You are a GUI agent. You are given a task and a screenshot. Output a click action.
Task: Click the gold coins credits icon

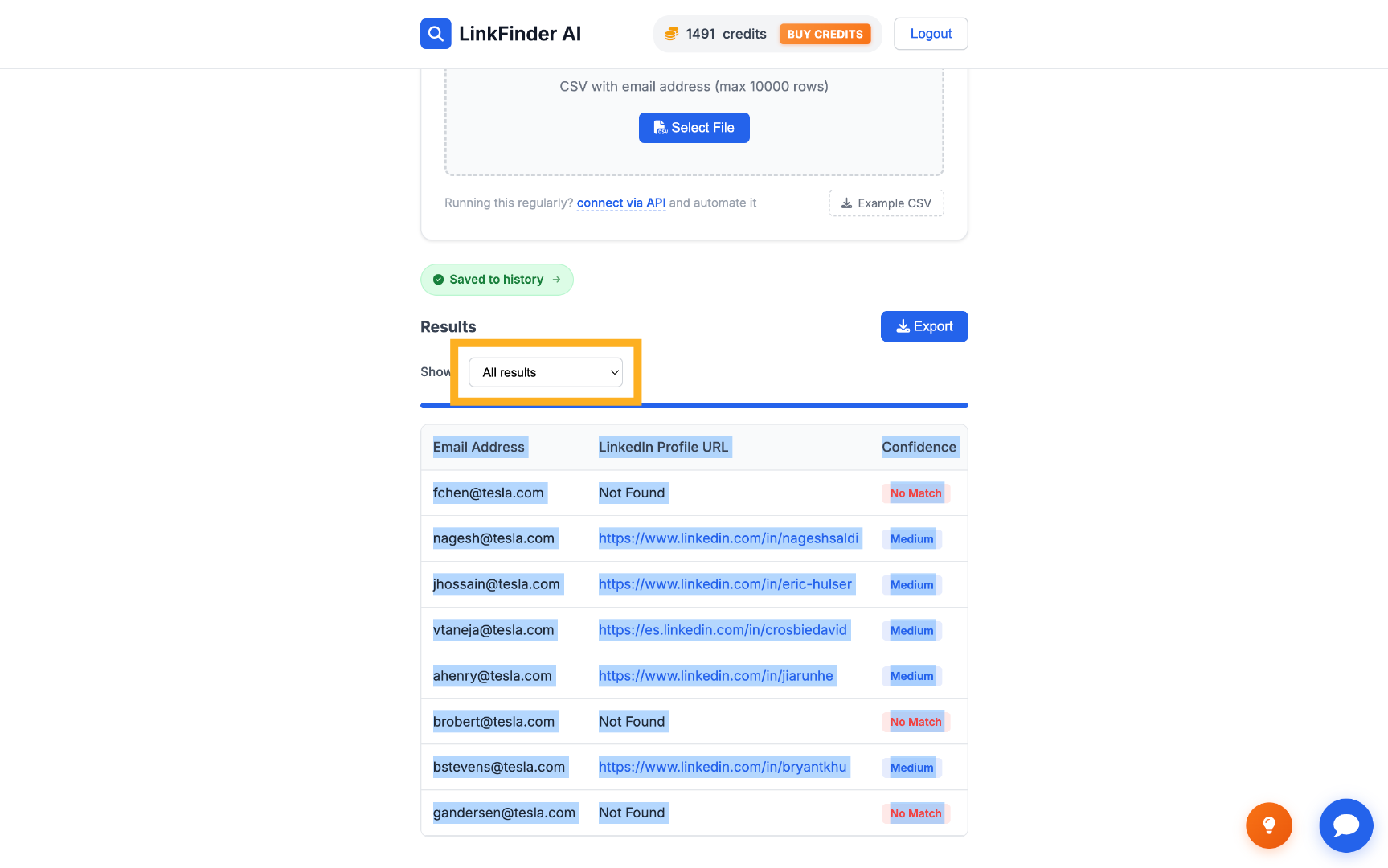(x=672, y=34)
